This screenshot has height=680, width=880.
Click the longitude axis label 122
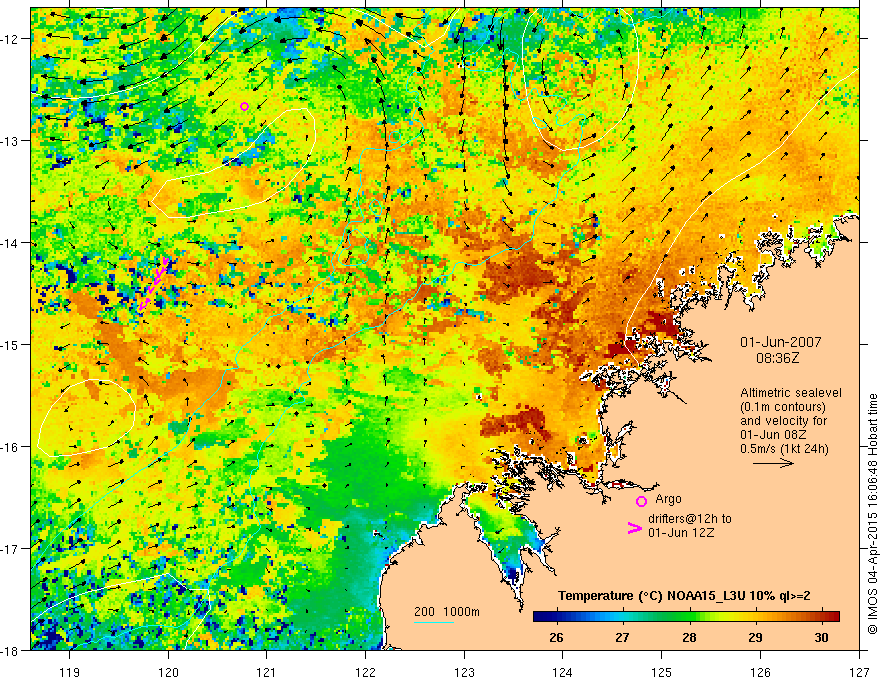pos(365,672)
